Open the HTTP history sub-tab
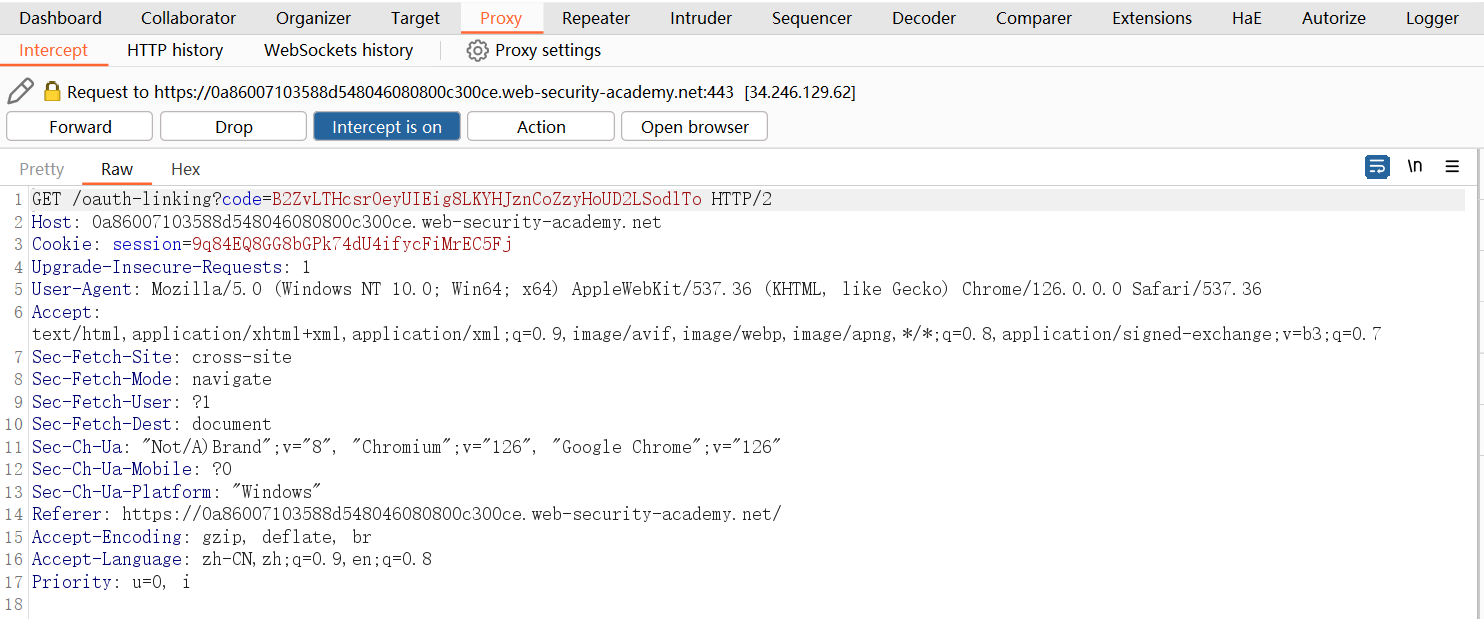Screen dimensions: 1484x619 point(175,50)
